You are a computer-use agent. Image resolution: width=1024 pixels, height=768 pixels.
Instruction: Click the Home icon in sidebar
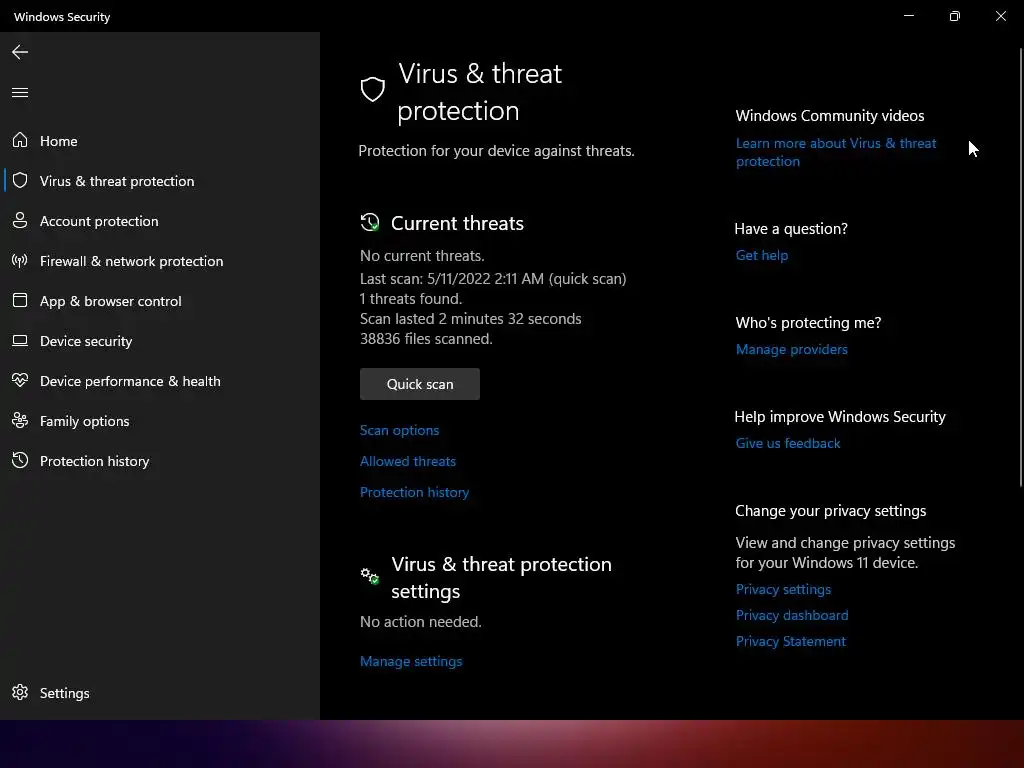tap(20, 141)
